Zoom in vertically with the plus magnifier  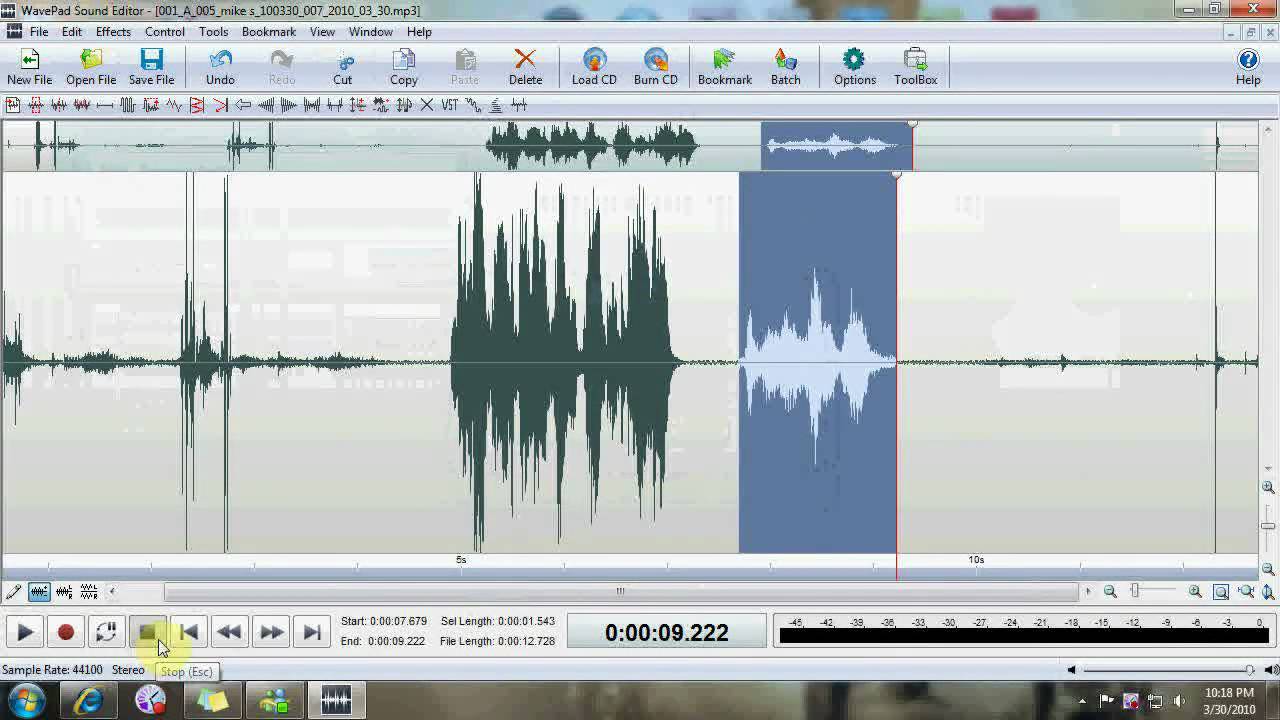[x=1268, y=488]
